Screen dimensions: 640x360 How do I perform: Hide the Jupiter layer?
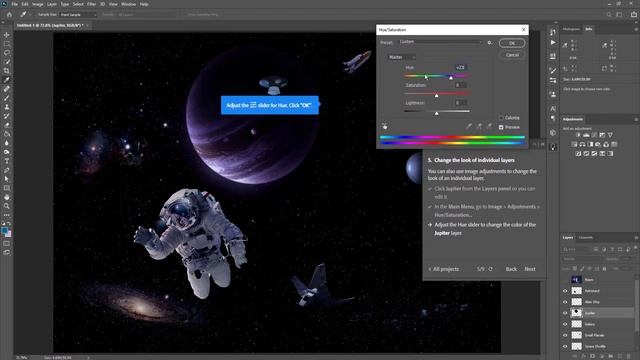(x=565, y=313)
